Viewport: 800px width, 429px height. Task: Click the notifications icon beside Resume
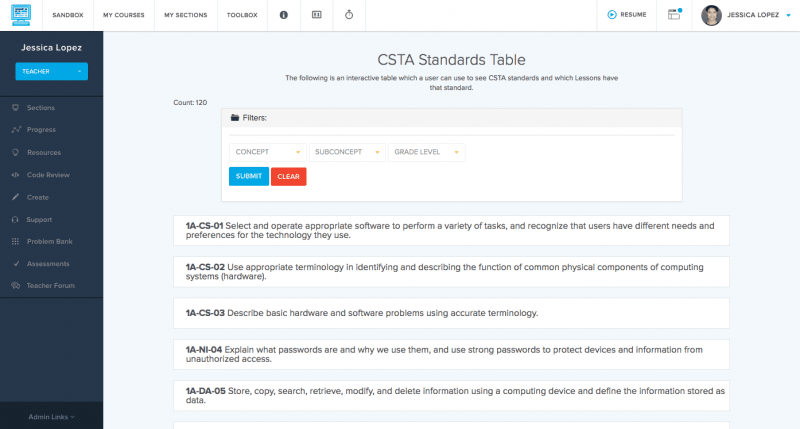[674, 14]
